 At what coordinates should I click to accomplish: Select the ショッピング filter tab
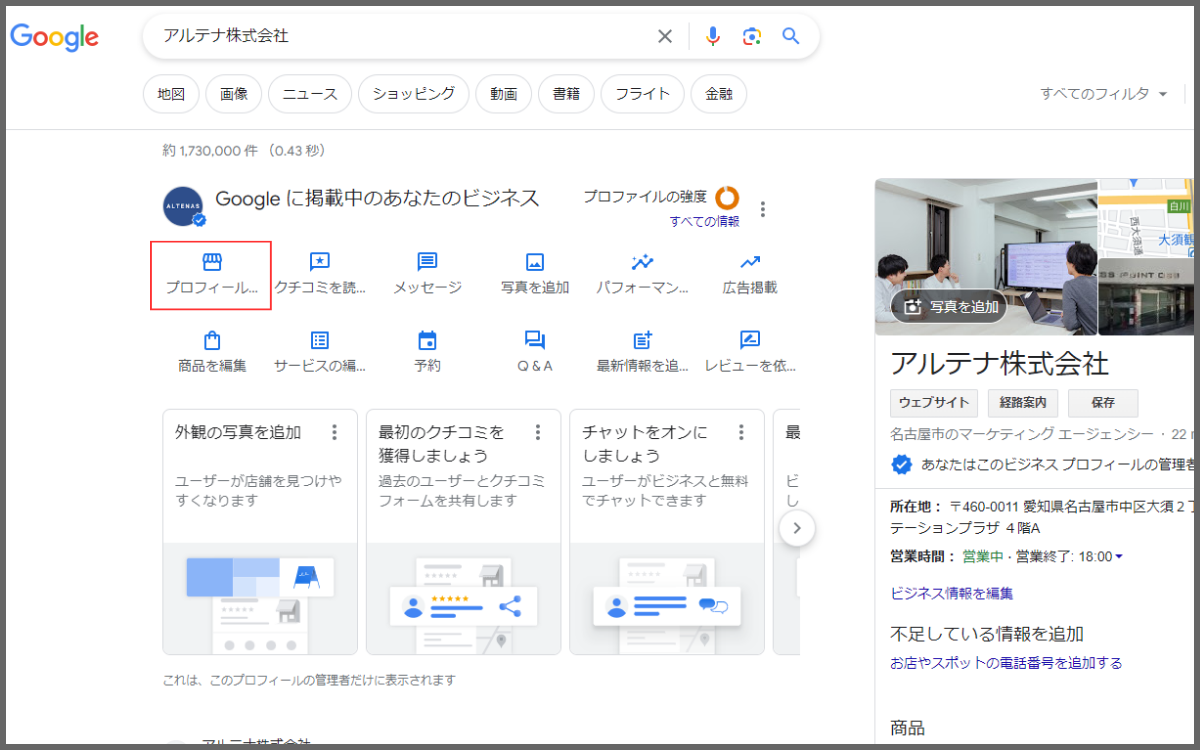pos(413,94)
